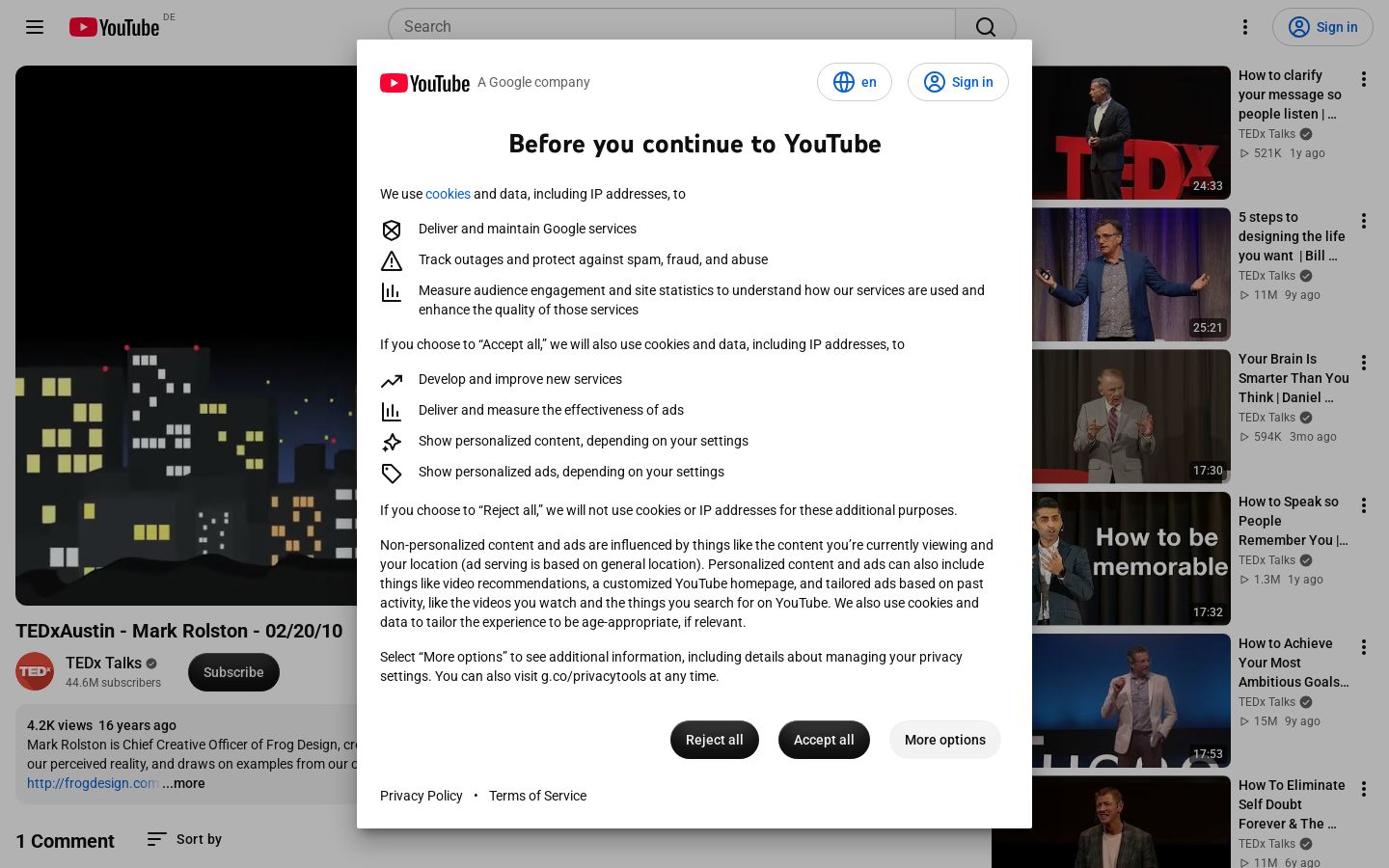Image resolution: width=1389 pixels, height=868 pixels.
Task: Open TEDx Talks channel under '5 steps to designing' video
Action: [x=1266, y=276]
